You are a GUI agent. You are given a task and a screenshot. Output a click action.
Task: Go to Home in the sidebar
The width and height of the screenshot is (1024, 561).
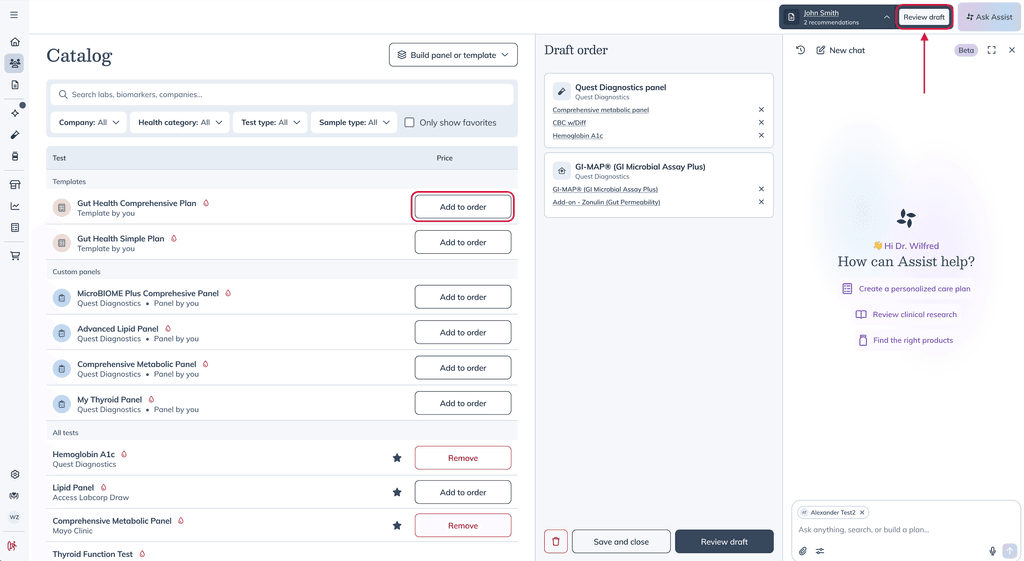tap(14, 42)
